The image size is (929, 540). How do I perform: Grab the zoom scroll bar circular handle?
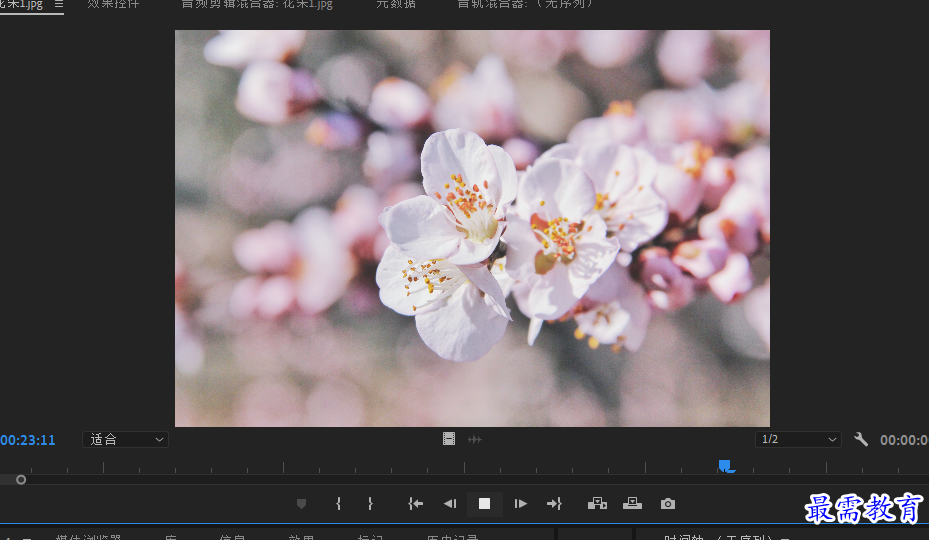click(21, 480)
